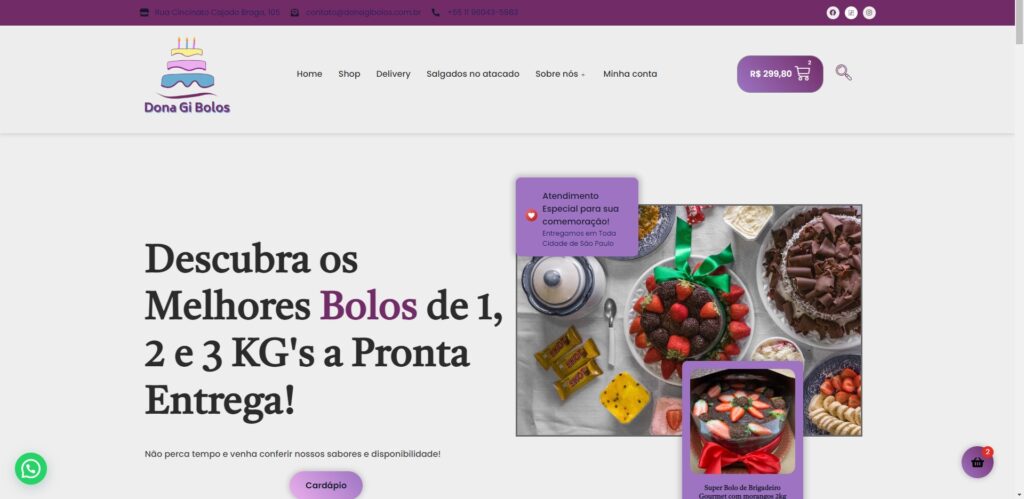Click the R$ 299,80 cart button
The width and height of the screenshot is (1024, 499).
(780, 74)
